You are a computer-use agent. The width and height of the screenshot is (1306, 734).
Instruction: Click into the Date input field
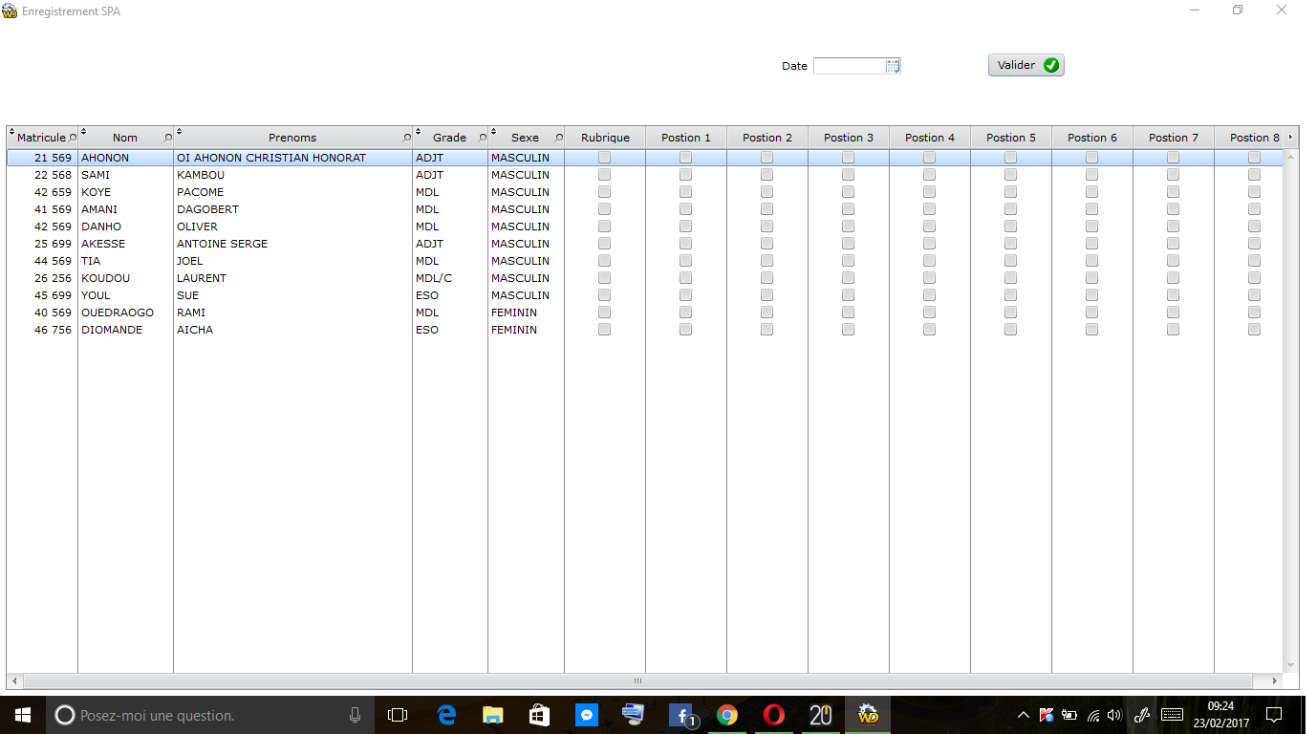coord(849,66)
